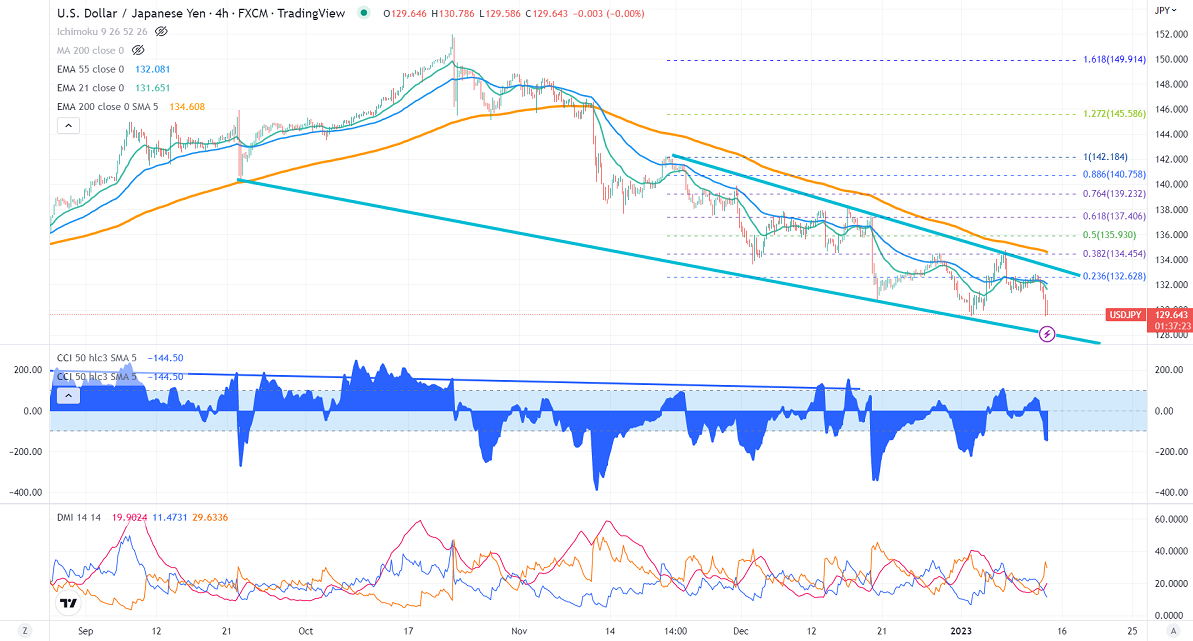Click the Fibonacci label 0.618(137.406)
The height and width of the screenshot is (641, 1193).
(x=1115, y=217)
